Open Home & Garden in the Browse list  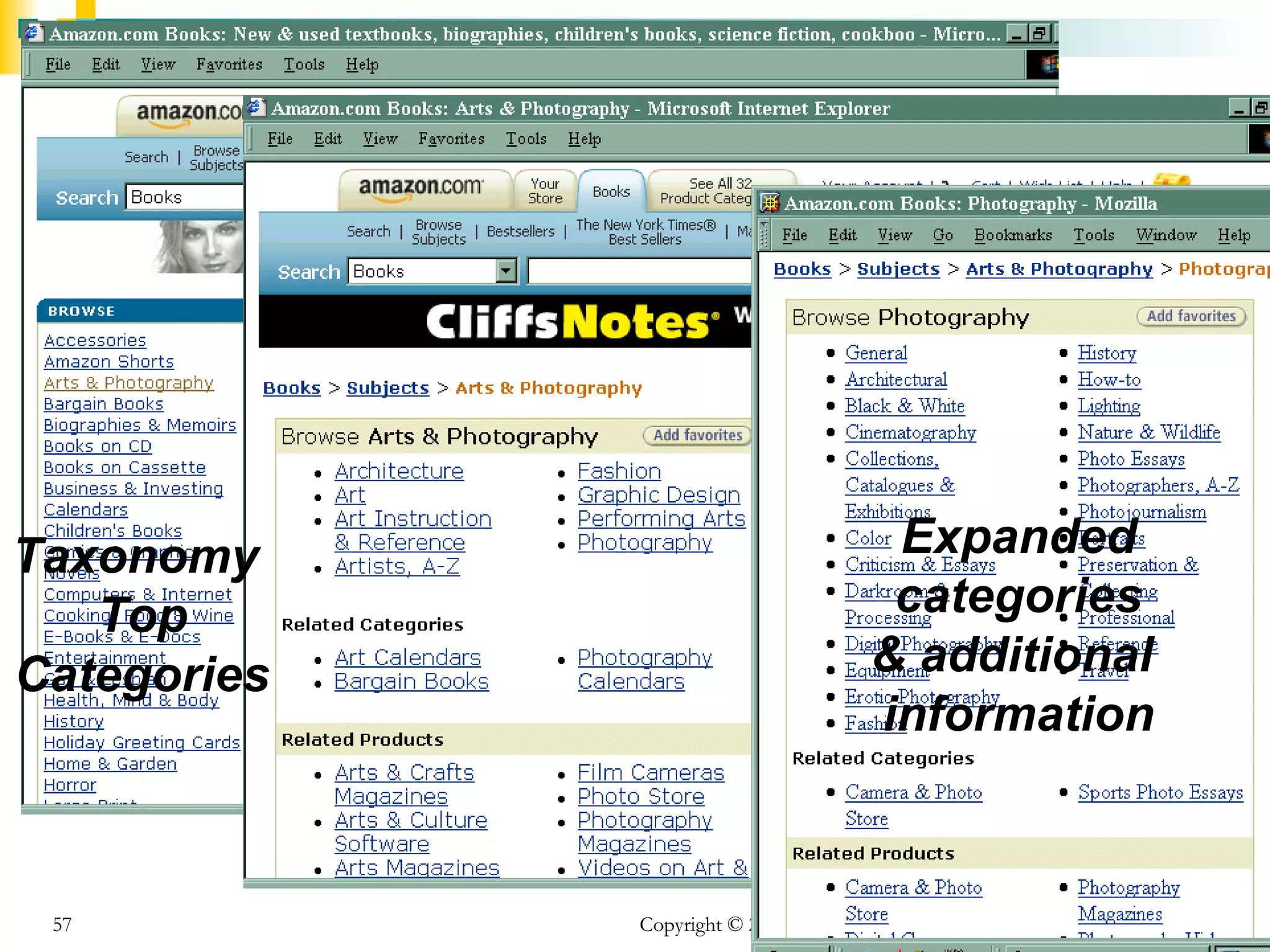tap(110, 764)
